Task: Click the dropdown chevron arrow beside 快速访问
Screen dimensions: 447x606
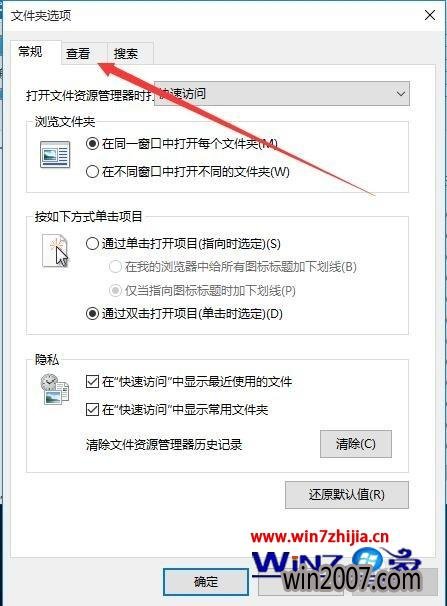Action: [401, 94]
